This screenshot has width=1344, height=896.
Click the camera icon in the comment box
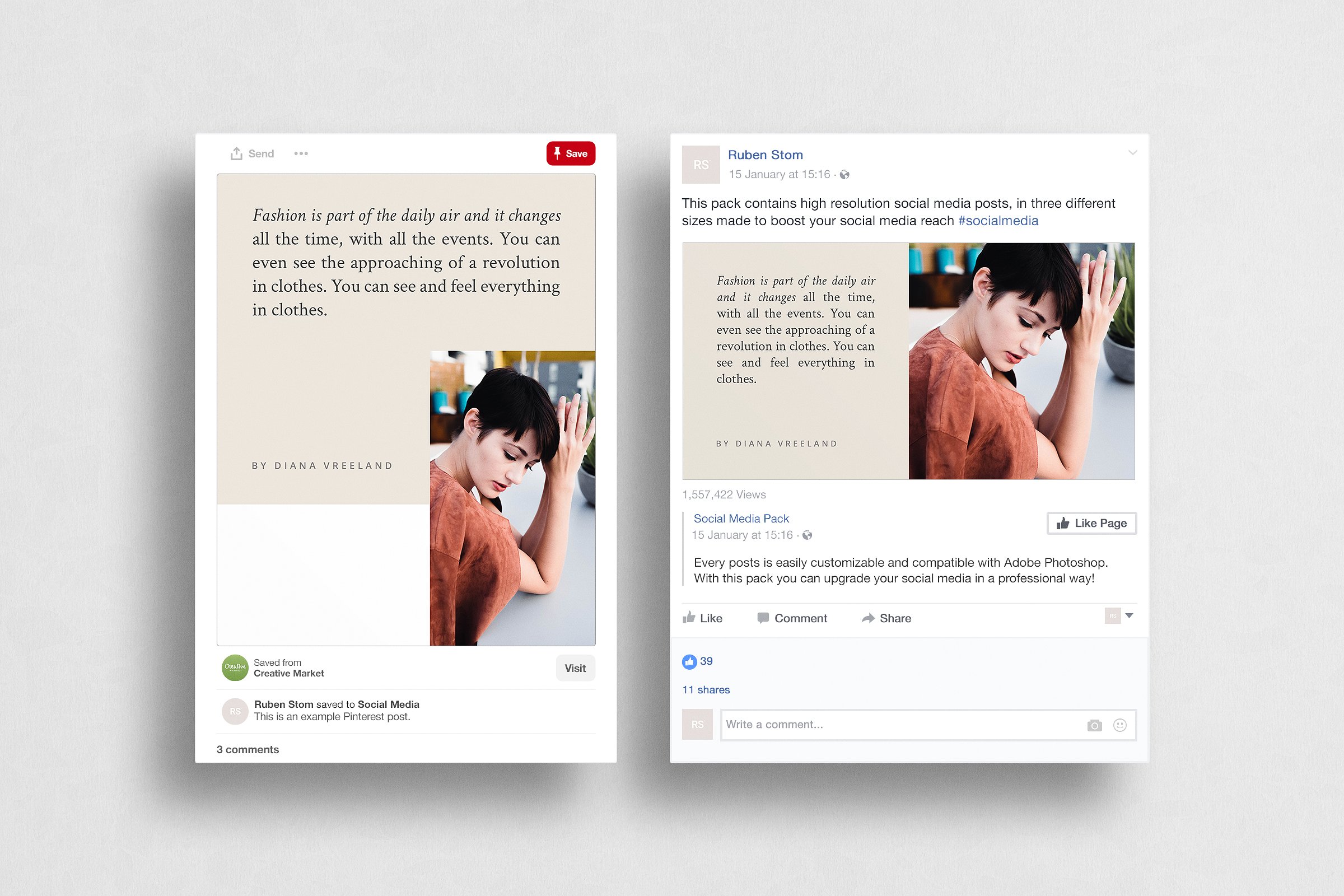coord(1095,725)
